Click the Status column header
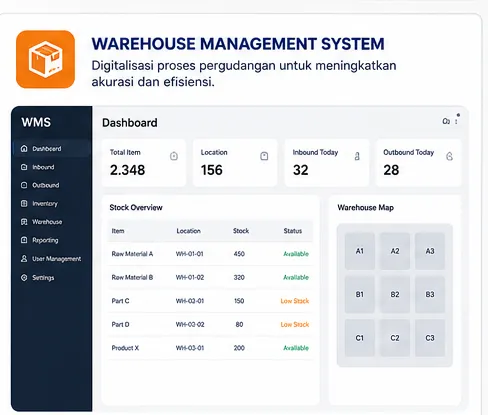Screen dimensions: 488x415 pos(293,231)
